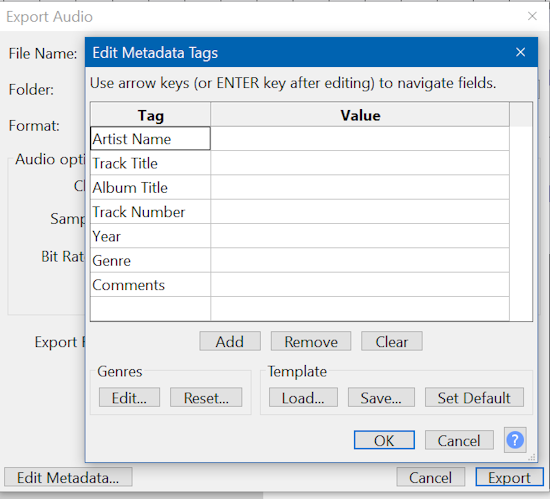This screenshot has width=550, height=499.
Task: Select the Comments value cell
Action: [x=360, y=285]
